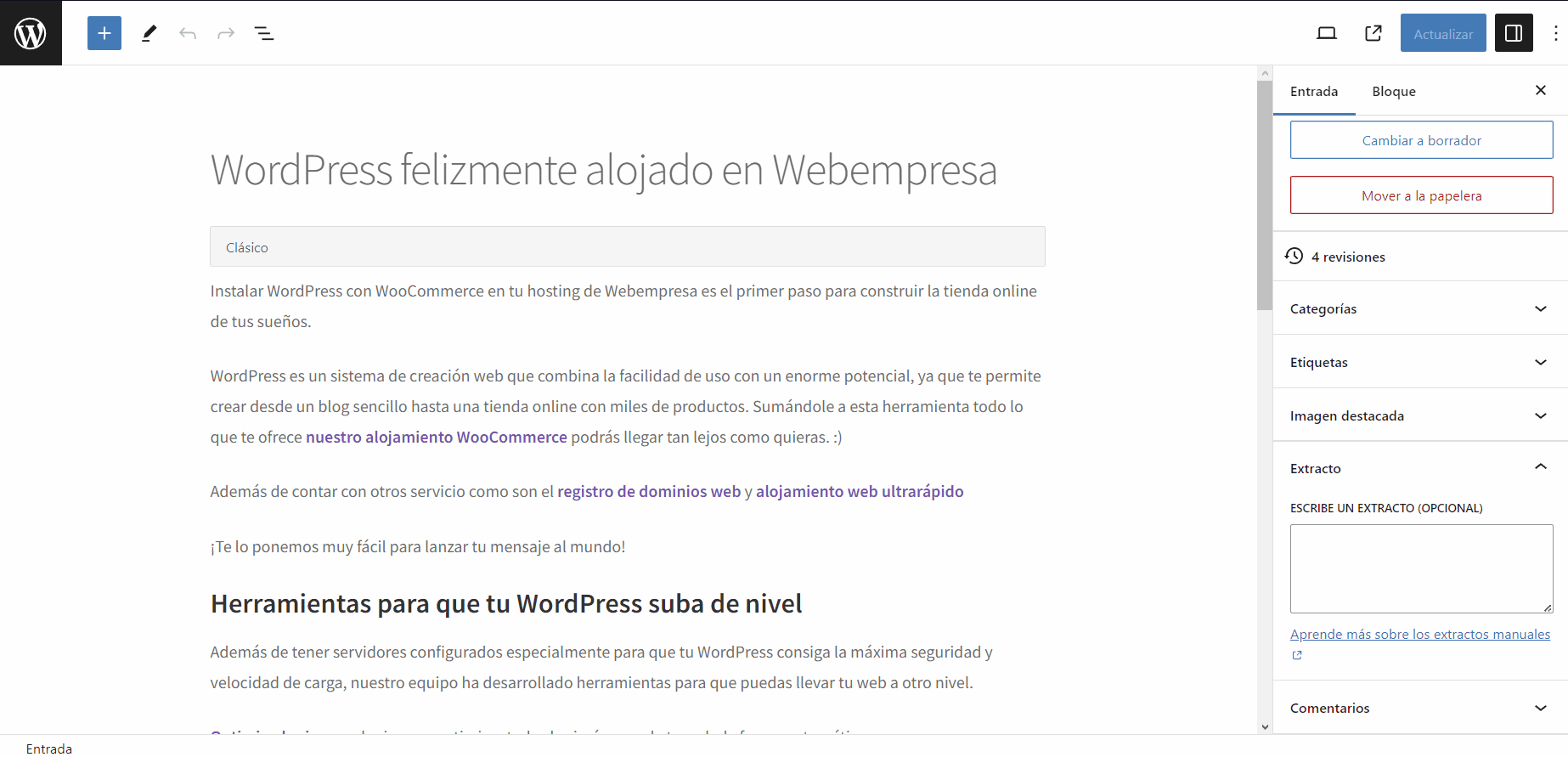Switch to the Bloque tab
The image size is (1568, 757).
[x=1393, y=92]
